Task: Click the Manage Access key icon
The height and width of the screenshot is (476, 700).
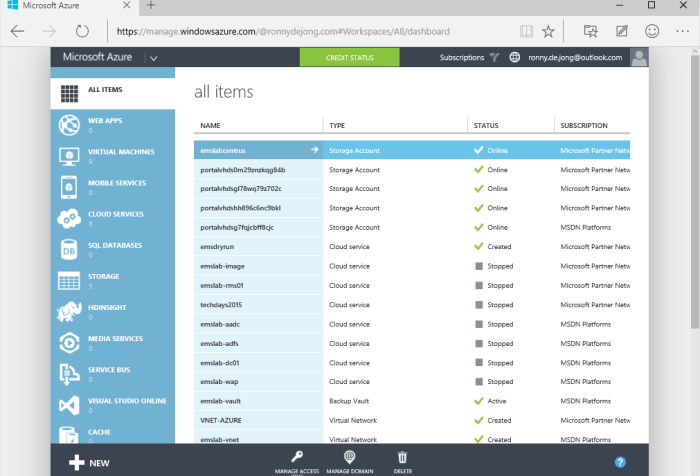Action: (297, 456)
